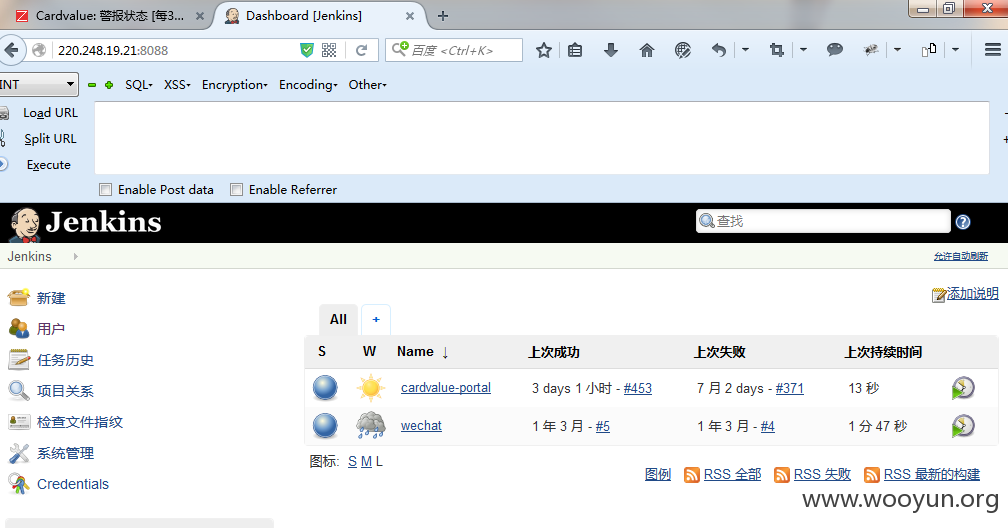The image size is (1008, 528).
Task: Expand the SQL menu
Action: coord(139,85)
